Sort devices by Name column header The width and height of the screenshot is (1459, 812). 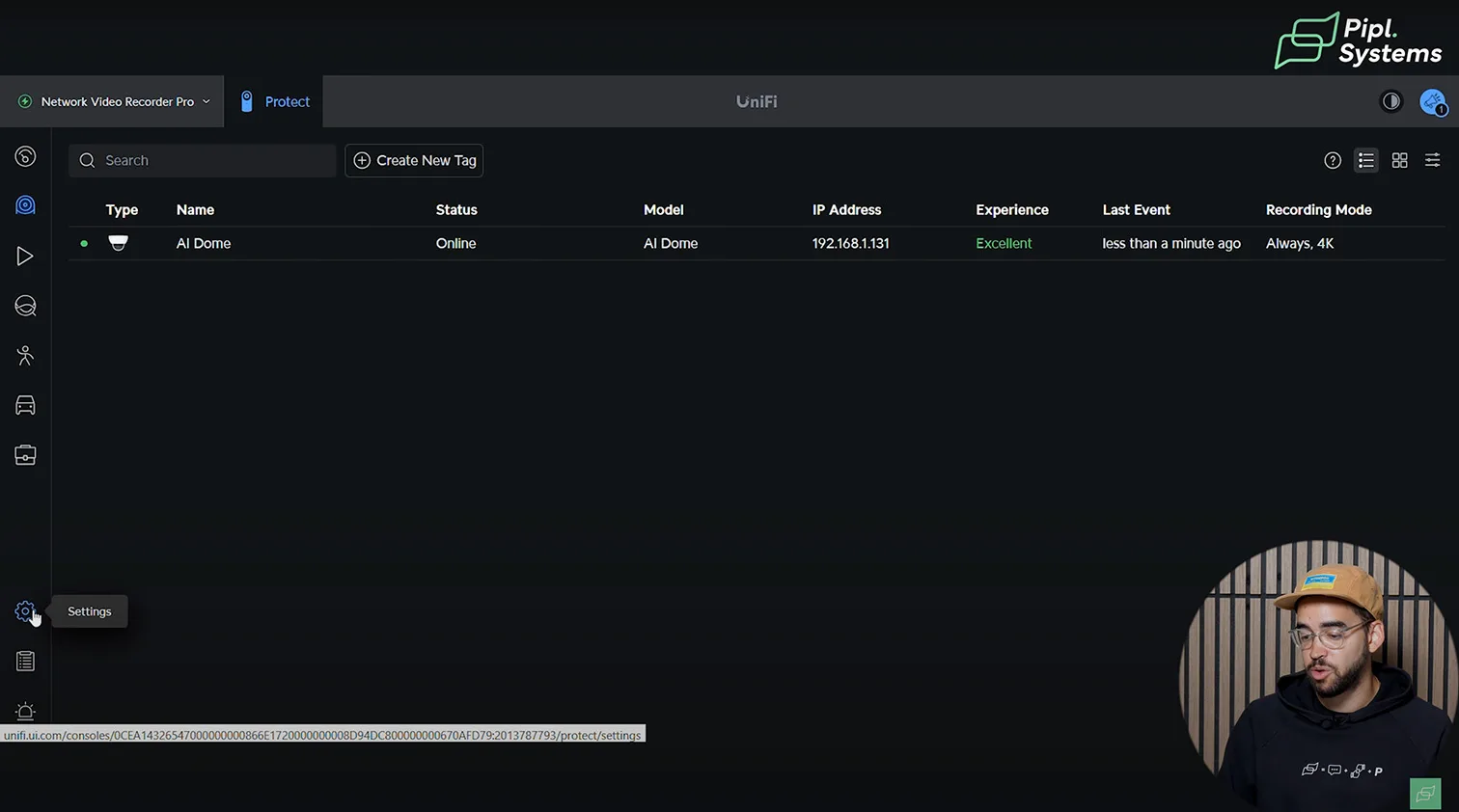(x=195, y=210)
